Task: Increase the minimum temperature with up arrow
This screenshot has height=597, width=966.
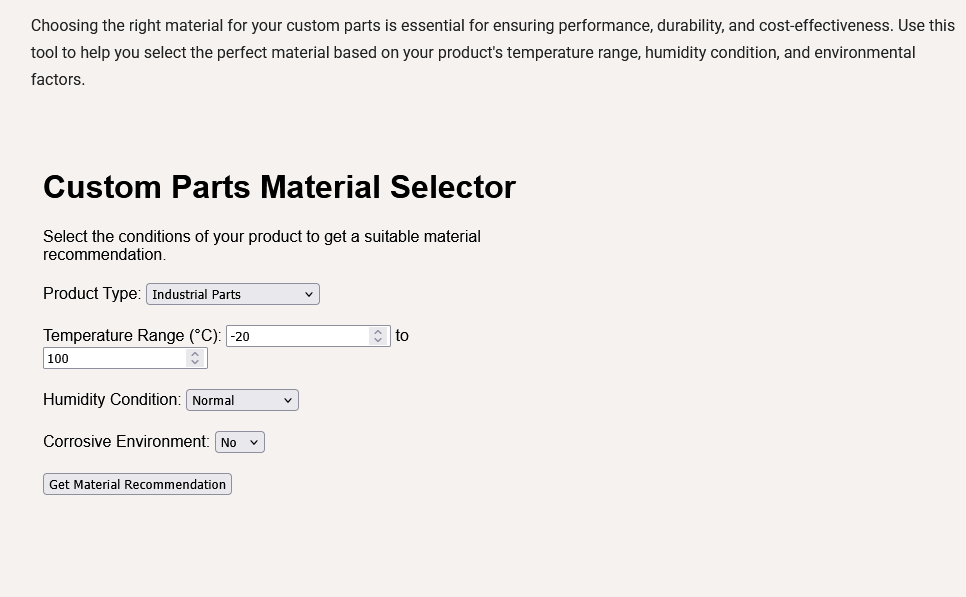Action: 378,332
